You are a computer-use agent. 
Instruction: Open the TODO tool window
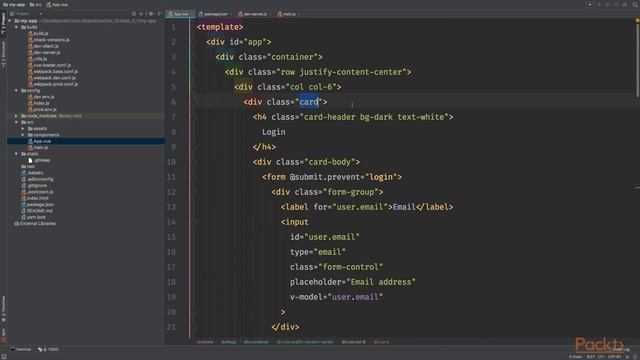click(48, 349)
